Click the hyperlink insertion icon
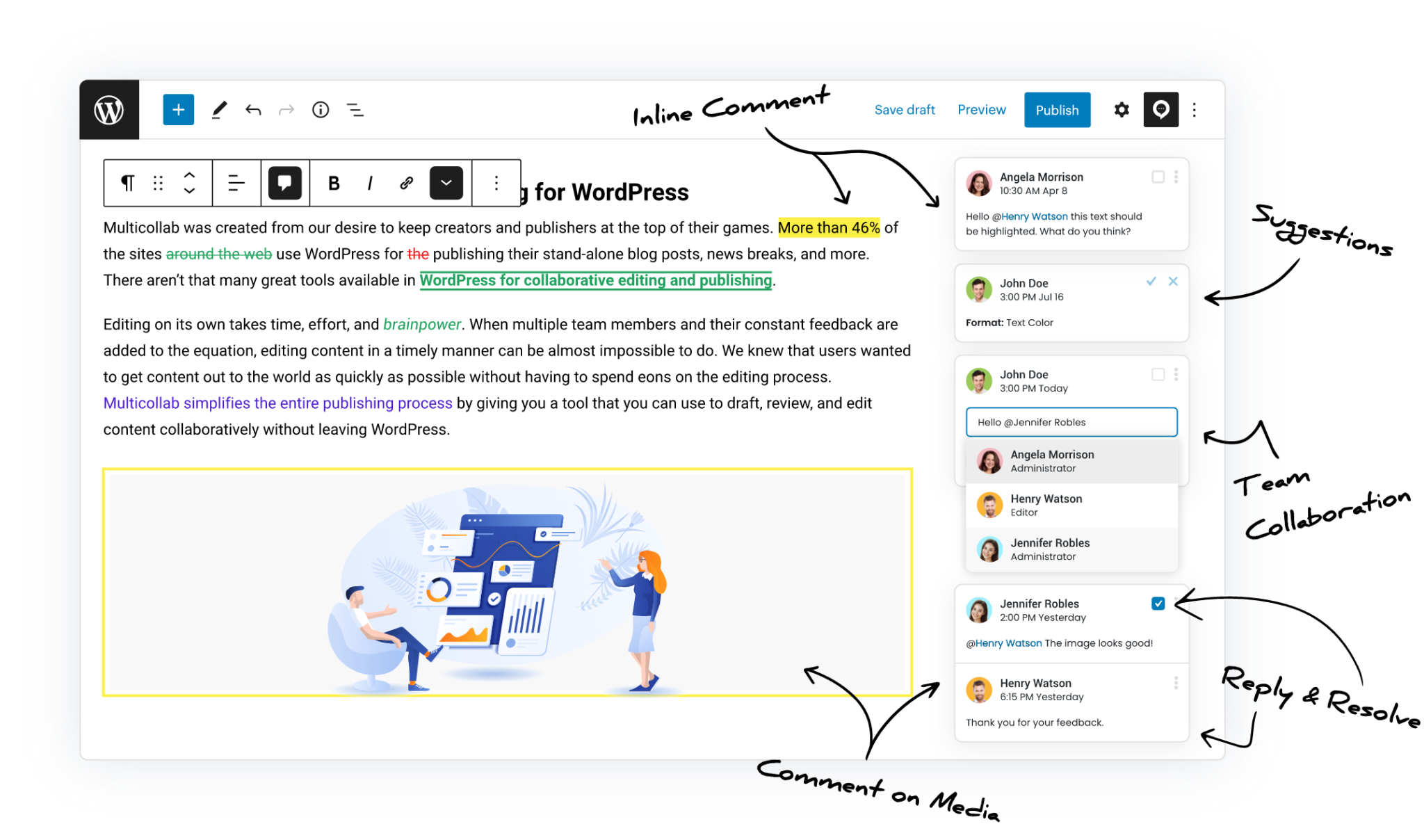Image resolution: width=1424 pixels, height=840 pixels. [409, 184]
